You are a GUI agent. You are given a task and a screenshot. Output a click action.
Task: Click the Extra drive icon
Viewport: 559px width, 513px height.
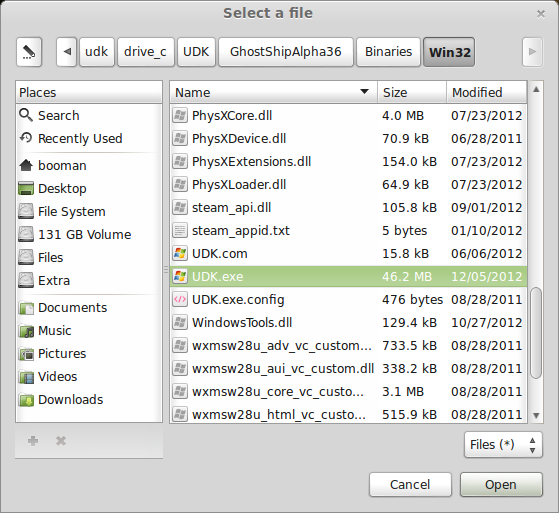[x=26, y=280]
